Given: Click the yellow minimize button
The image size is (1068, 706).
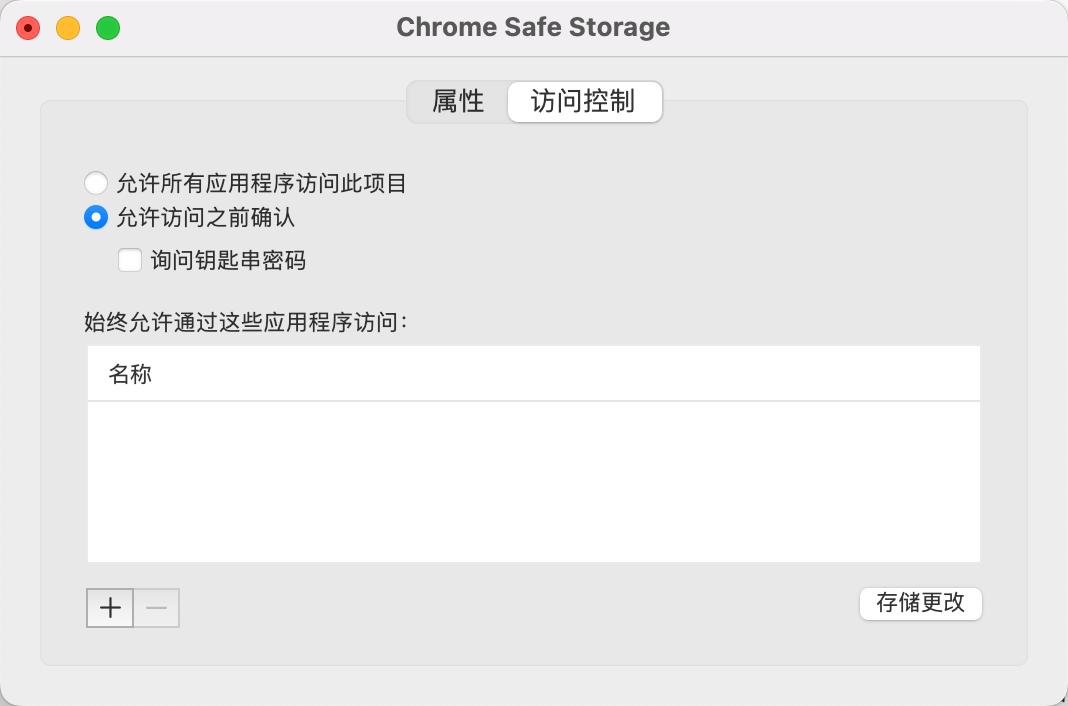Looking at the screenshot, I should click(x=66, y=27).
